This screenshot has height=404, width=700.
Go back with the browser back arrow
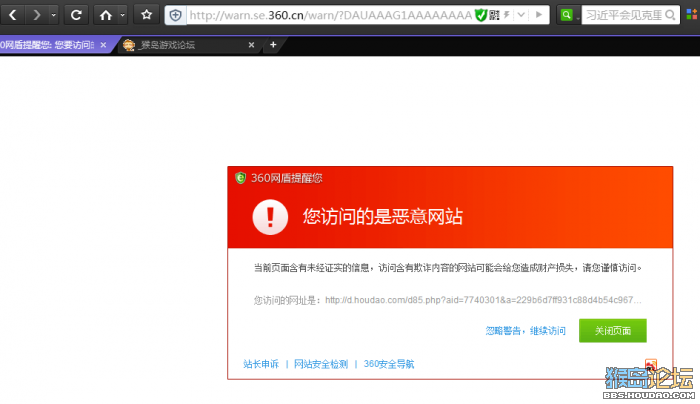coord(13,15)
